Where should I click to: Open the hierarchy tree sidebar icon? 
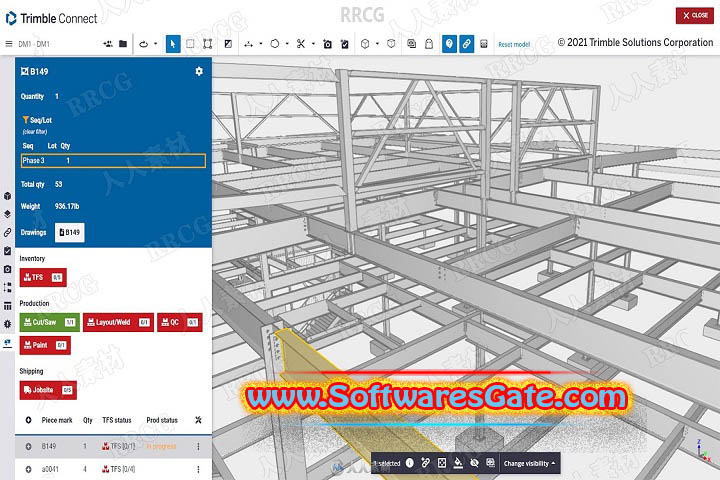pos(7,288)
